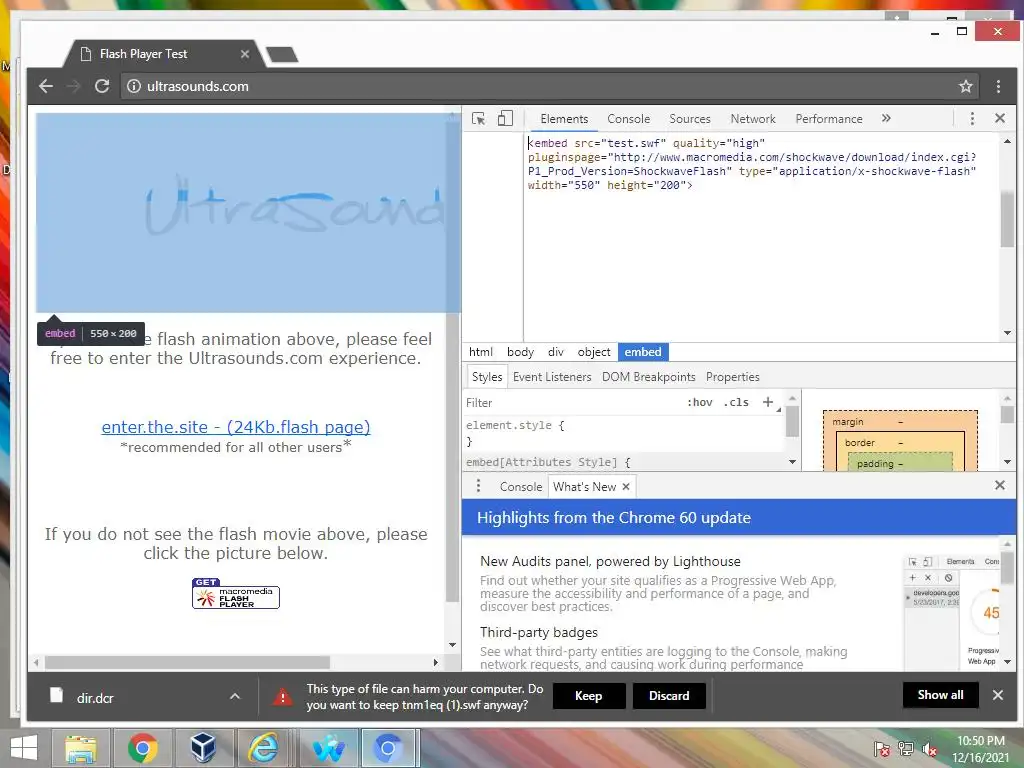
Task: Open the Windows Start menu
Action: [24, 748]
